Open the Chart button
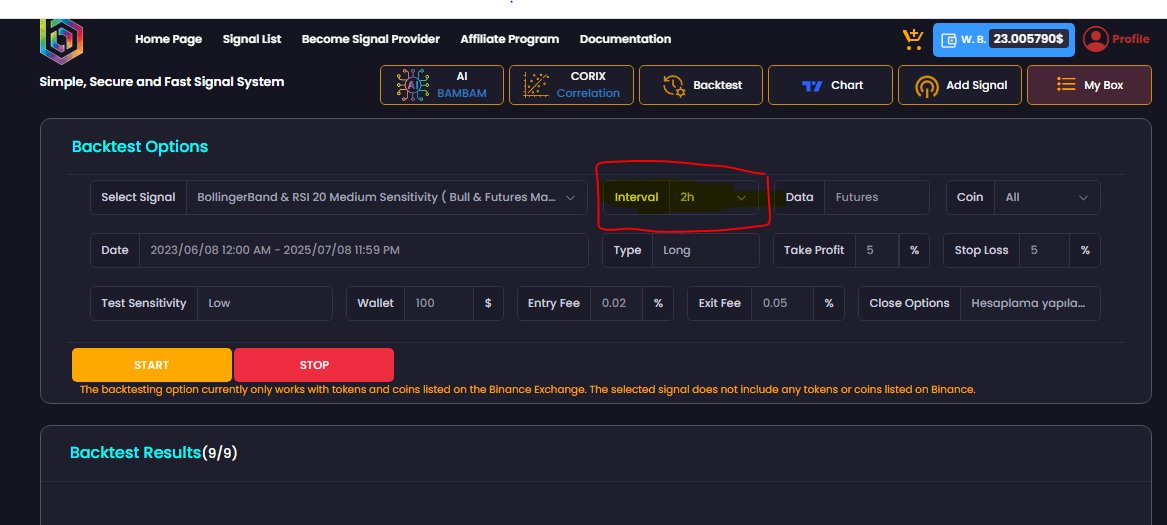This screenshot has height=525, width=1167. tap(830, 85)
